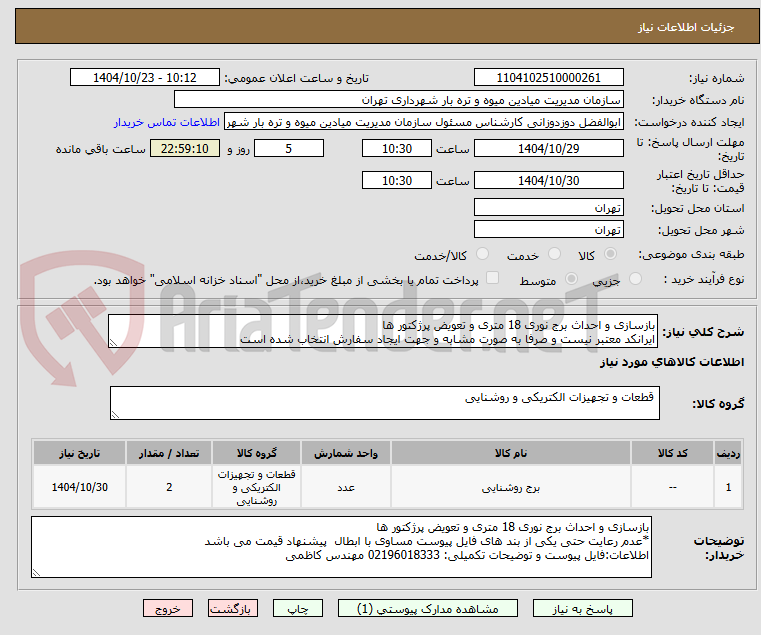Click the تاریخ نیاز column header
The image size is (761, 635).
click(x=80, y=453)
